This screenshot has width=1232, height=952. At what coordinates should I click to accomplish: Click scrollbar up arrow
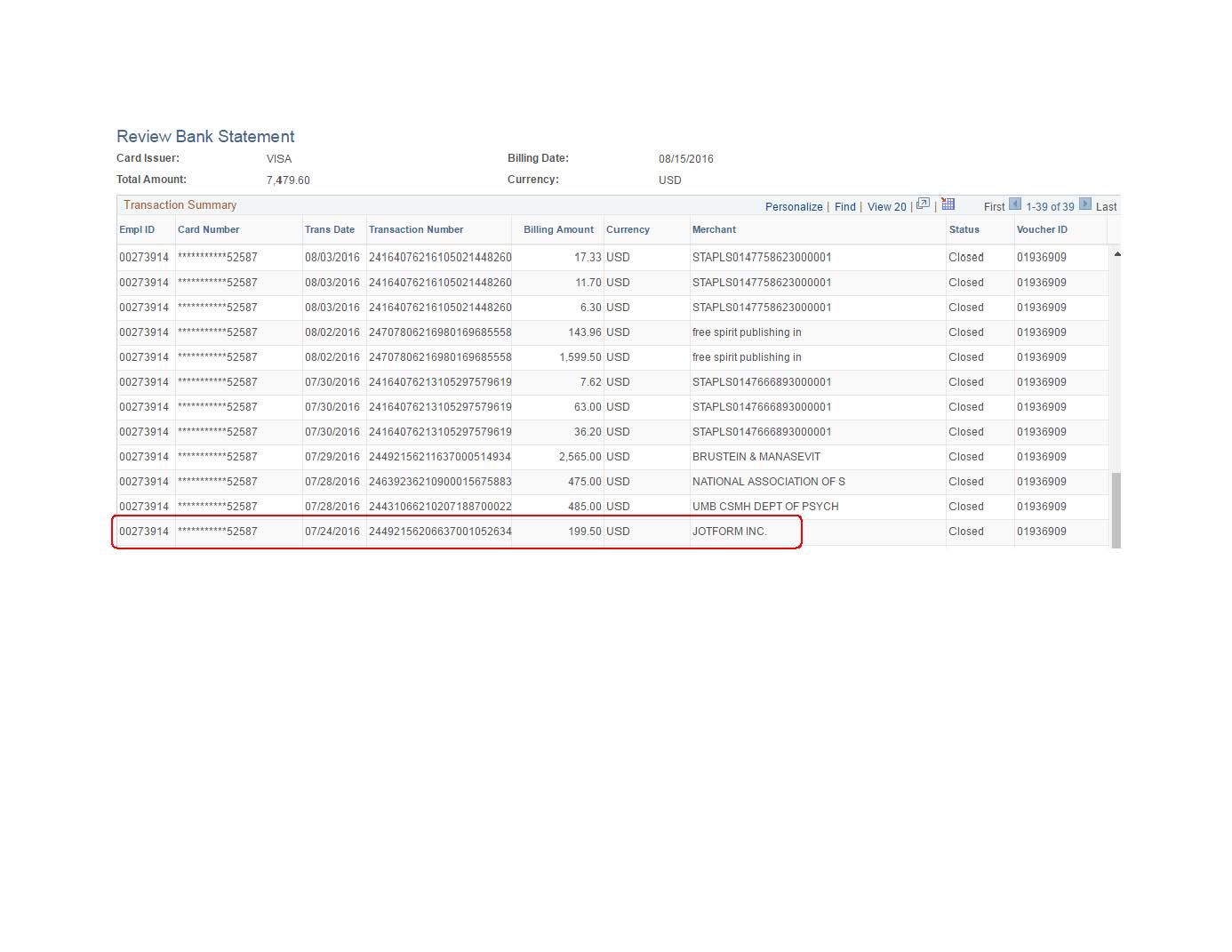(1116, 254)
